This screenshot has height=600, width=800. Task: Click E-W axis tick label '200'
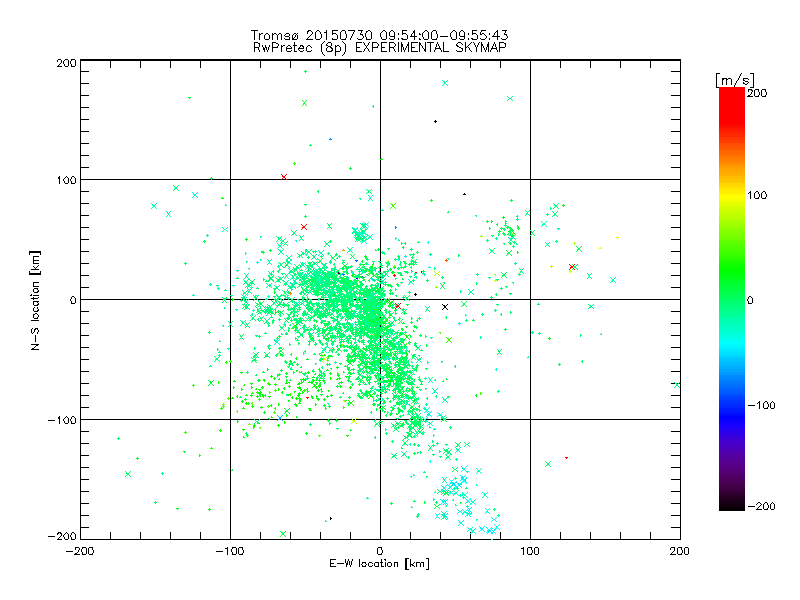(680, 551)
